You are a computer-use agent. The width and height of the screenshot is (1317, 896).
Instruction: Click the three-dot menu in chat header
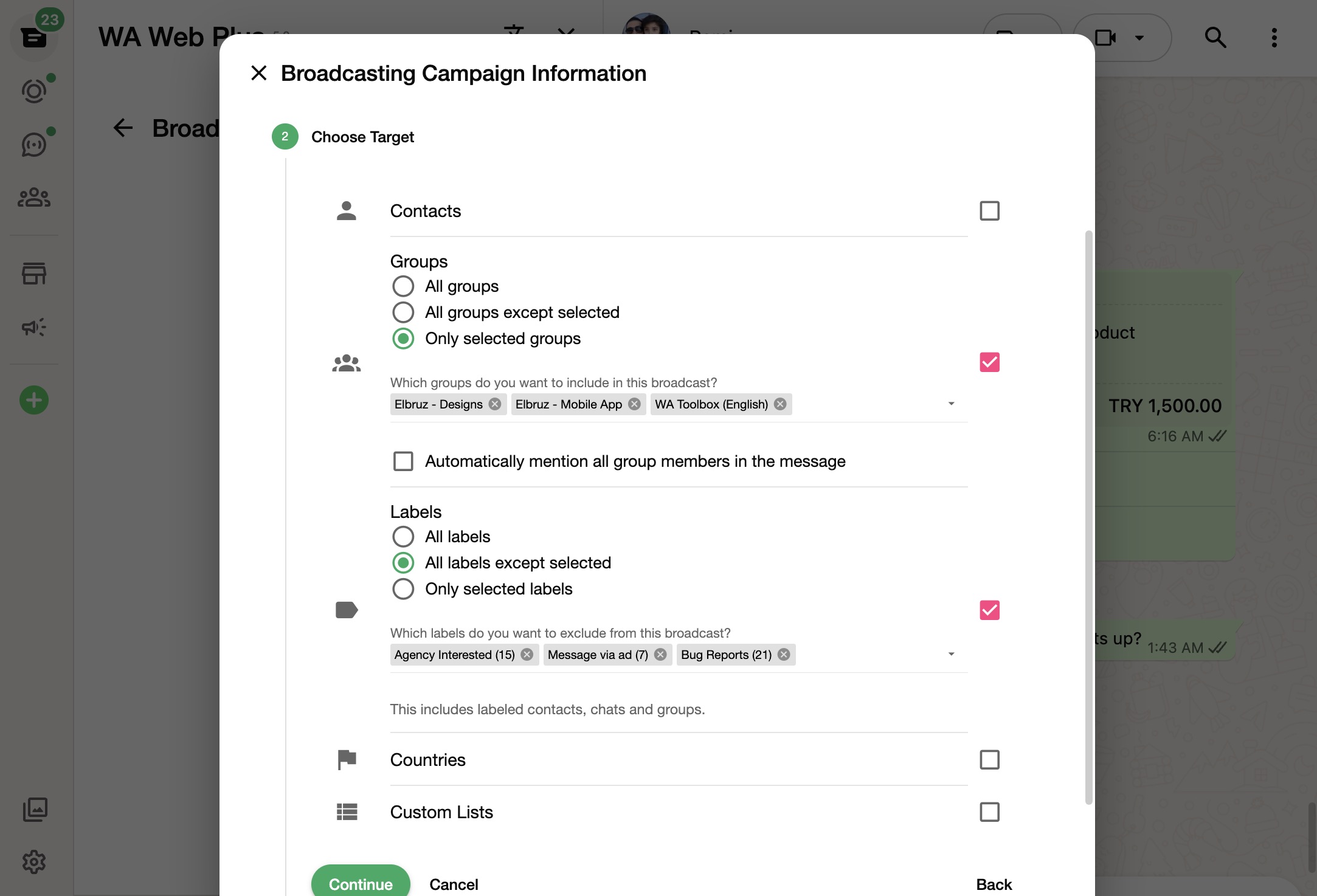pyautogui.click(x=1274, y=38)
